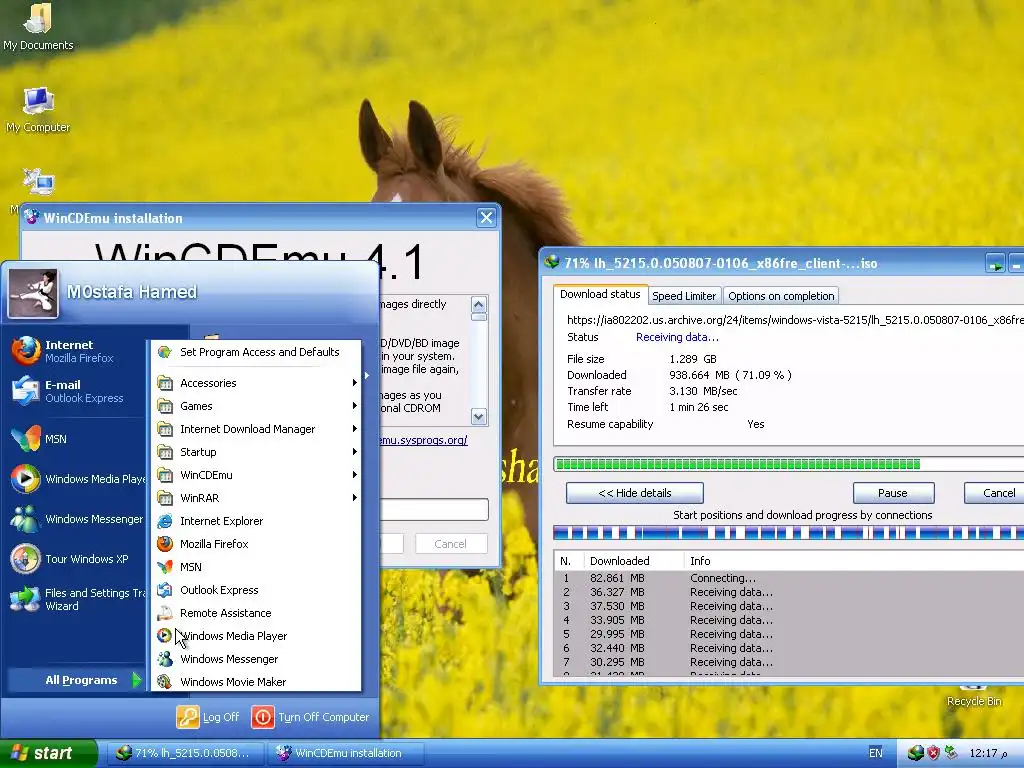Open Outlook Express pinned E-mail entry

pos(77,391)
